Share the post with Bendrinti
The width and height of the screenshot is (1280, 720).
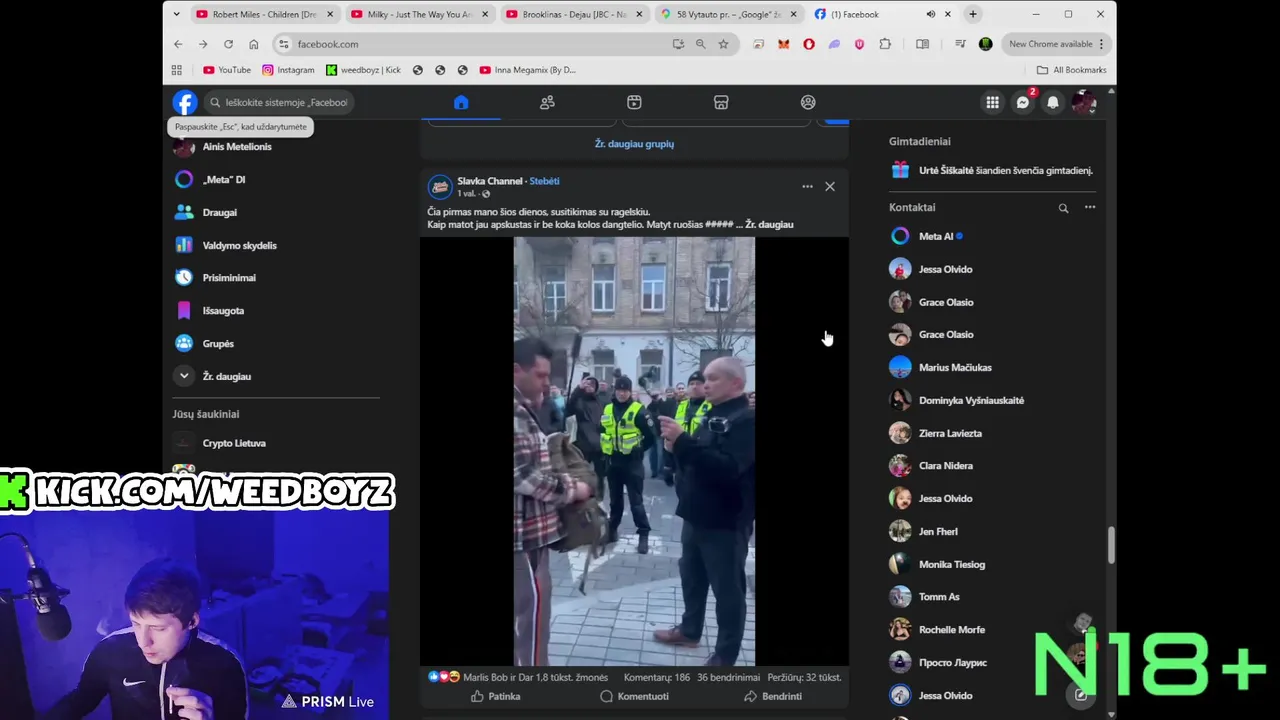(773, 696)
